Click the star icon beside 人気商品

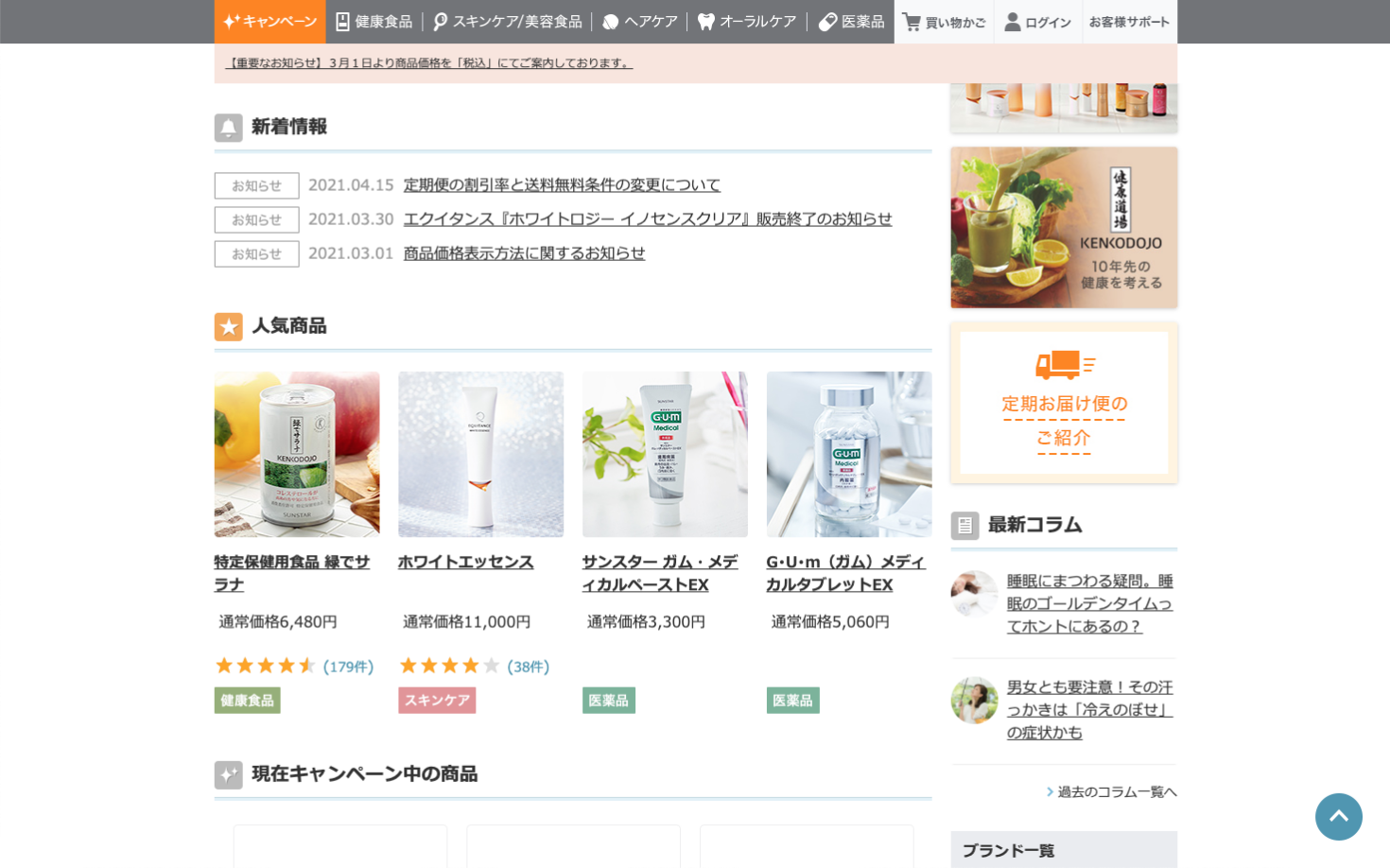point(229,327)
